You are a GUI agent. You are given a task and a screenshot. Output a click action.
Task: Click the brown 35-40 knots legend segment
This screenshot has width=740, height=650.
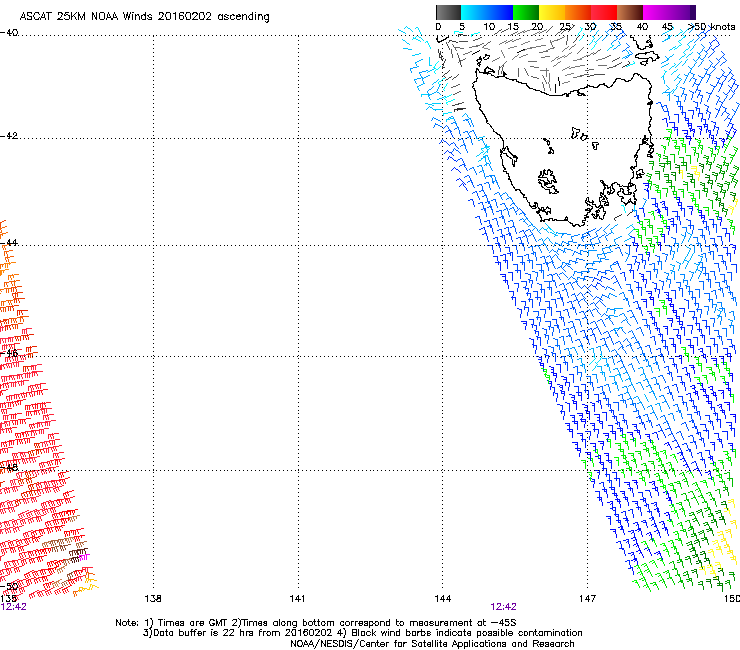tap(630, 12)
